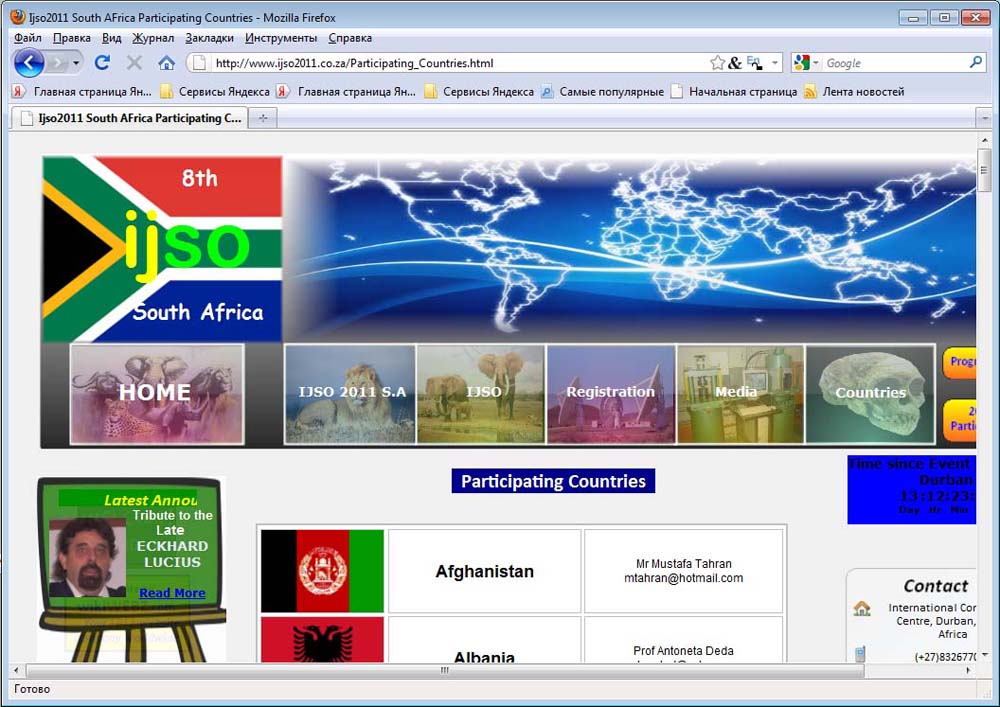The width and height of the screenshot is (1000, 707).
Task: Open a new tab with the plus button
Action: [x=263, y=118]
